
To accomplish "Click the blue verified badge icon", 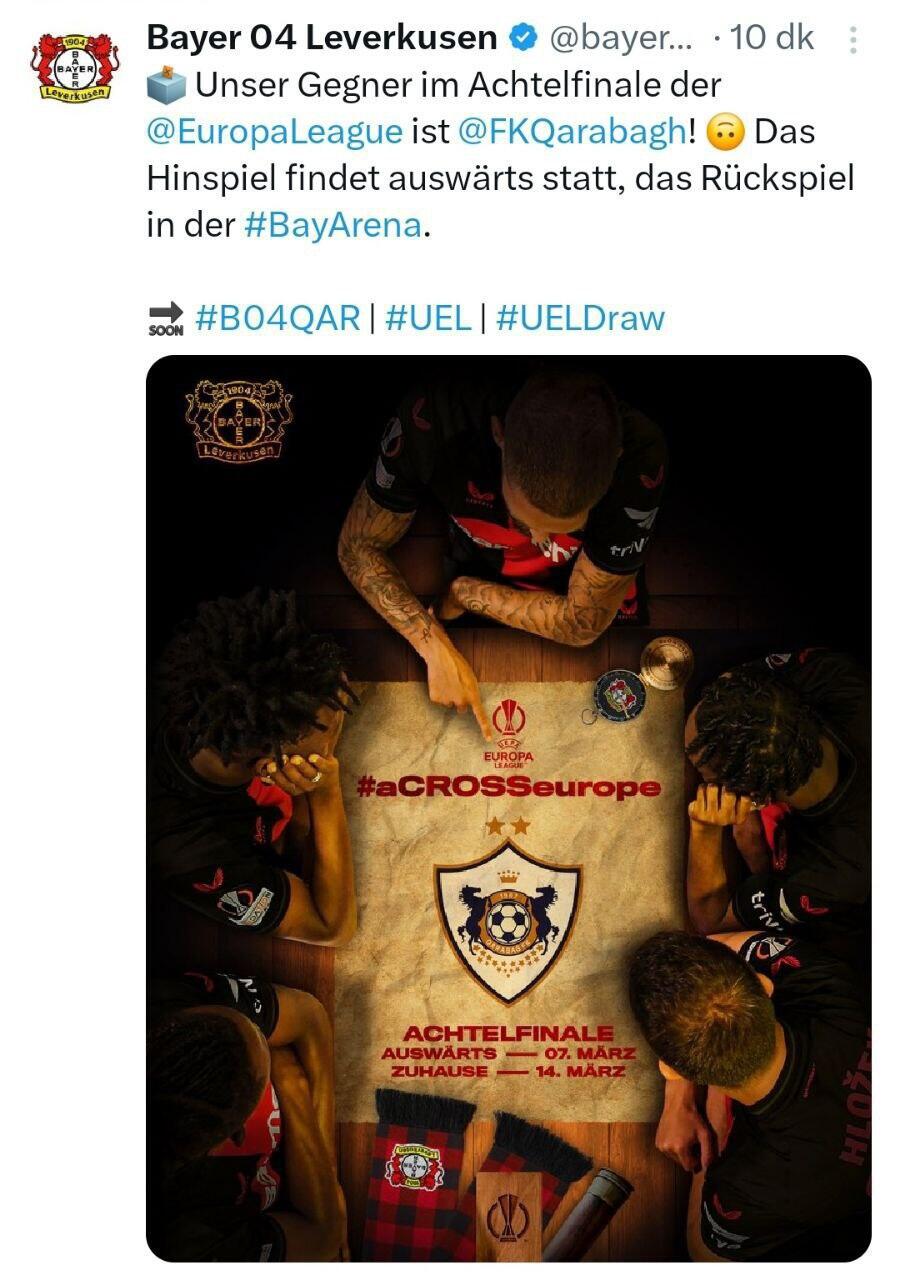I will pos(524,38).
